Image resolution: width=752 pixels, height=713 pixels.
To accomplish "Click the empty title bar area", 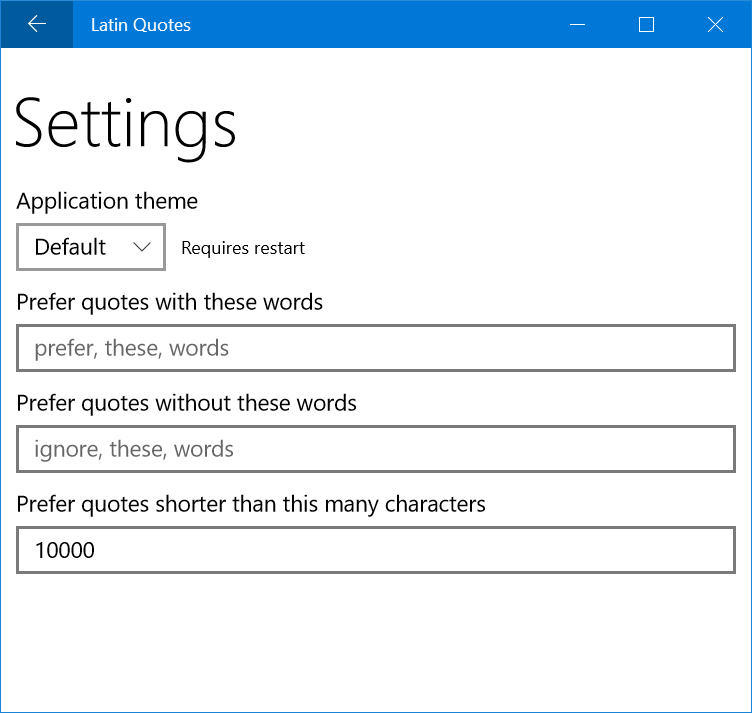I will 380,24.
